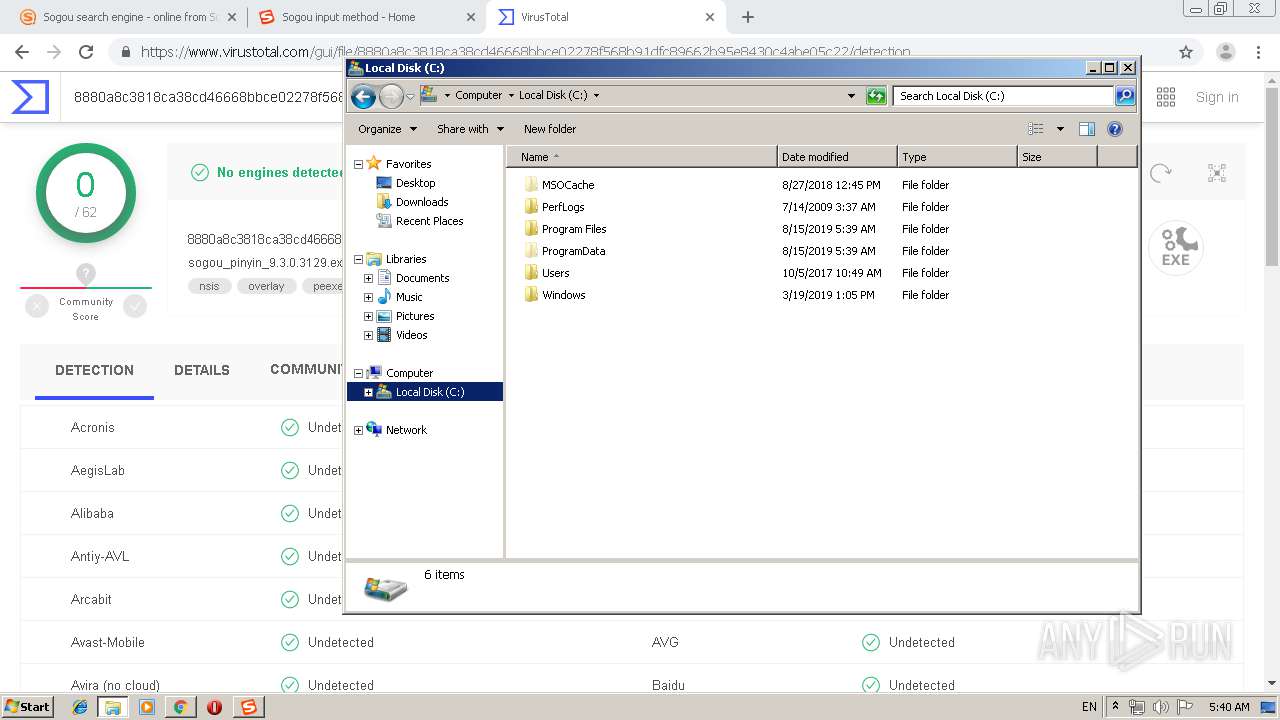Create a New folder

550,129
